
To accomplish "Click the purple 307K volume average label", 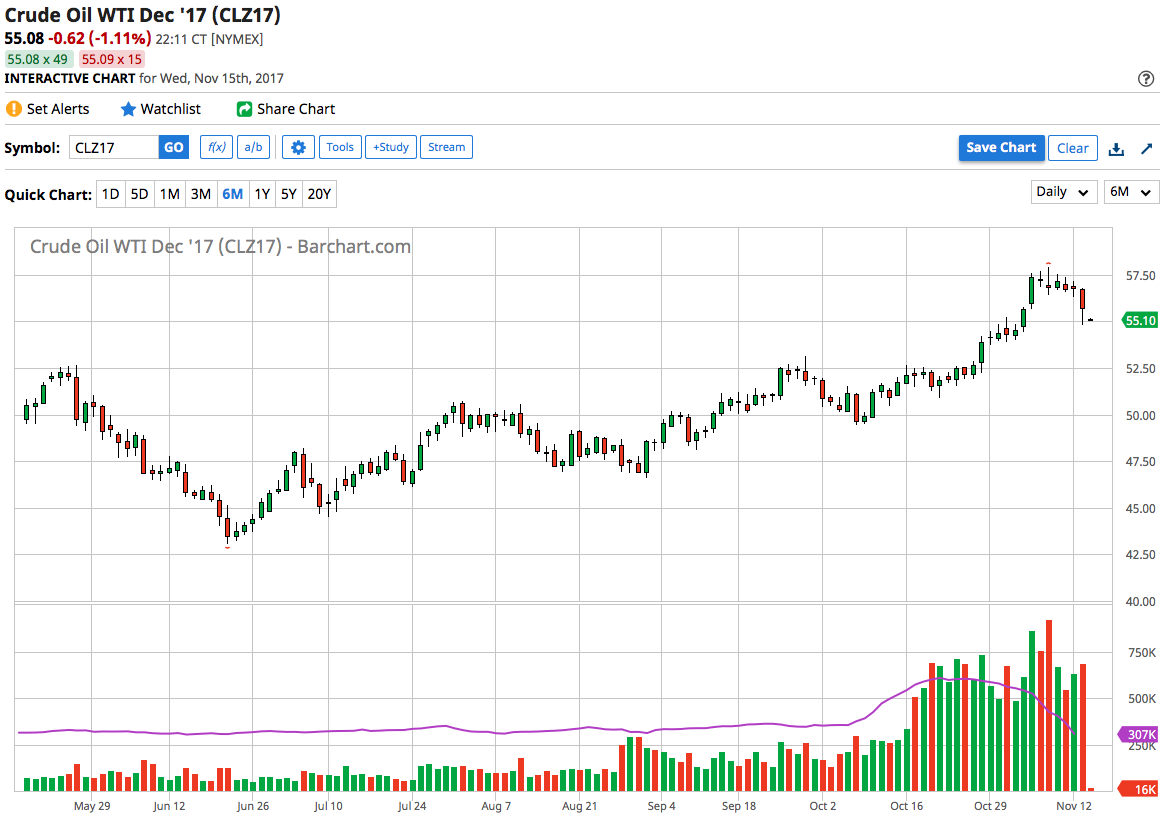I will [1138, 735].
